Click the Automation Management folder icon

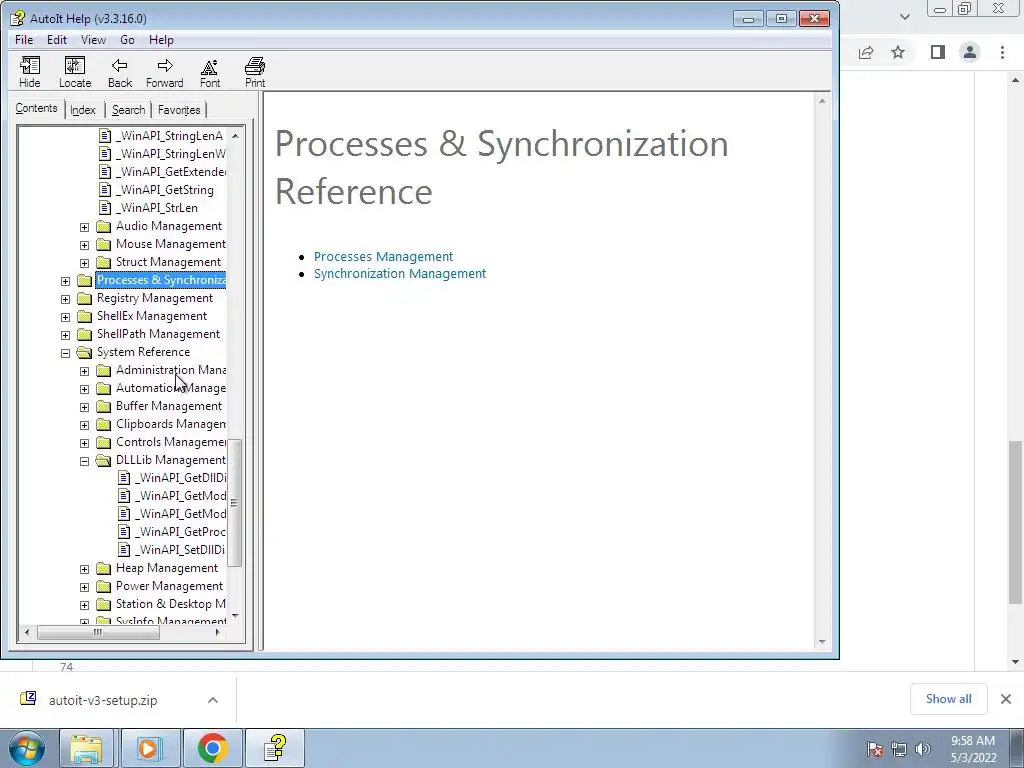103,389
